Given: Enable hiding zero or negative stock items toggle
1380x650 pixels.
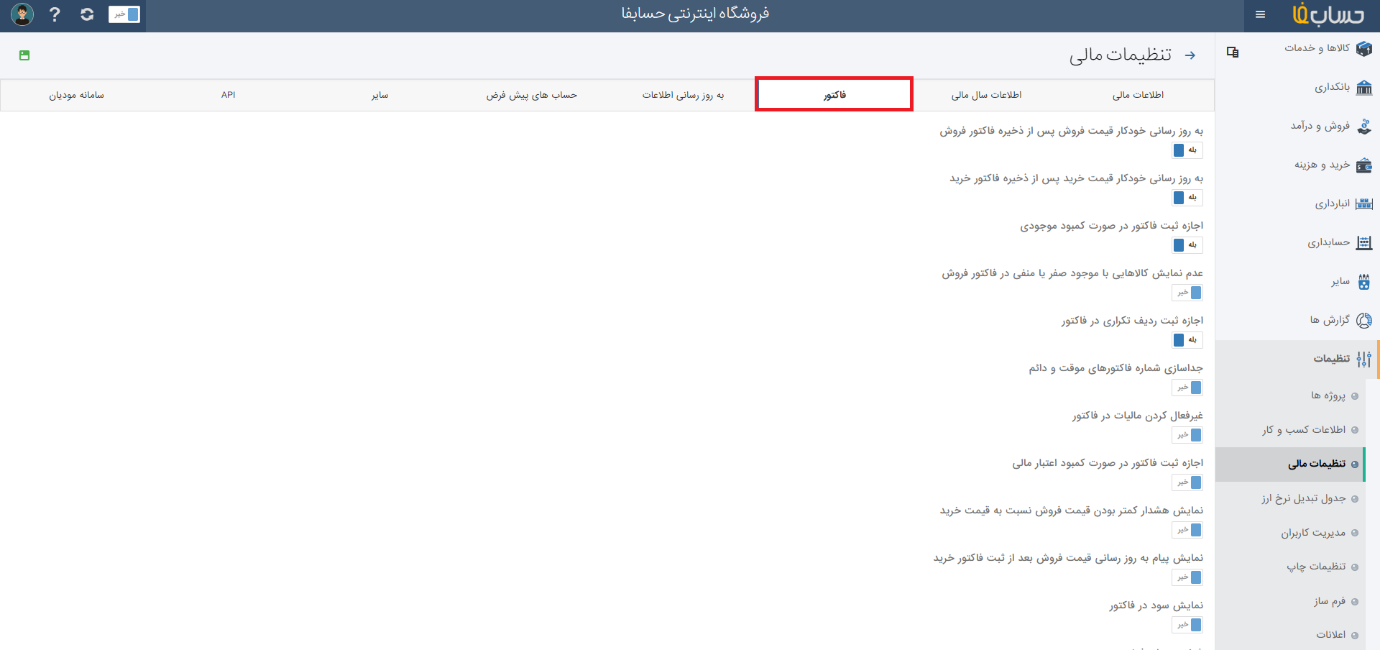Looking at the screenshot, I should tap(1187, 292).
